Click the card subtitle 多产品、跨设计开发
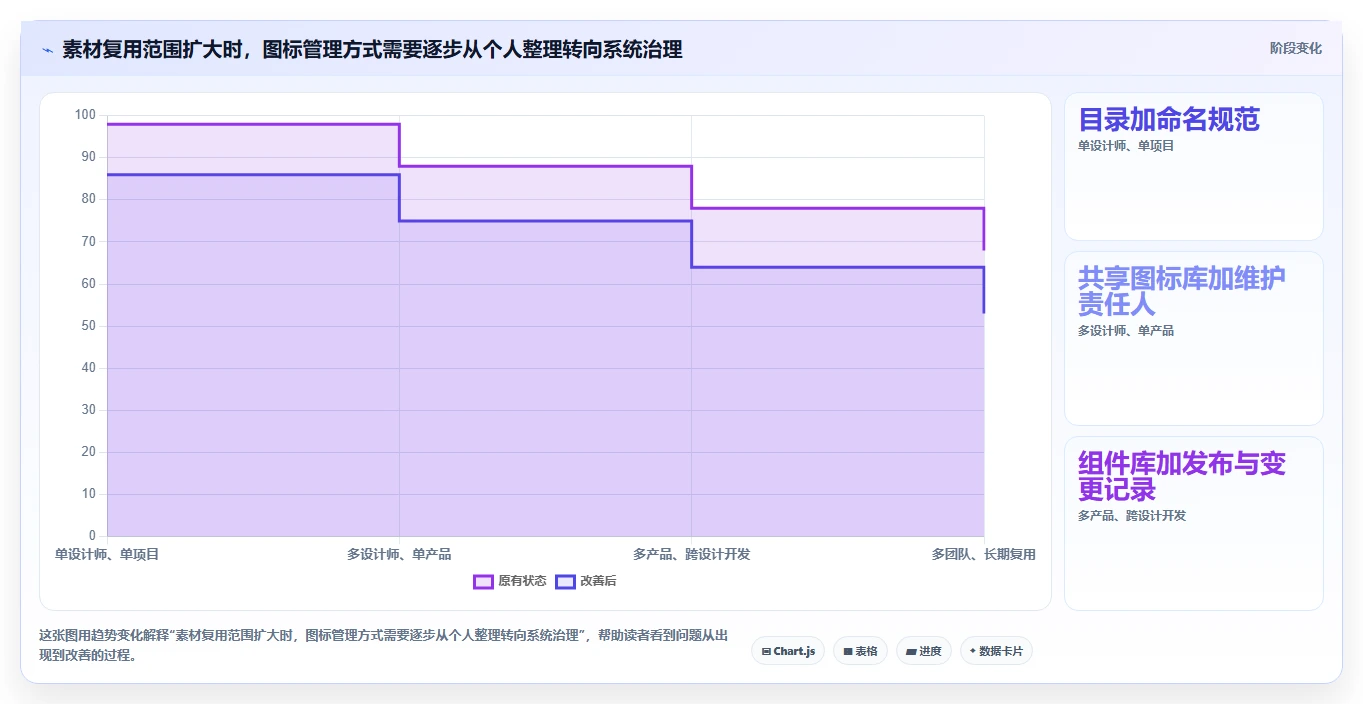 pos(1132,516)
